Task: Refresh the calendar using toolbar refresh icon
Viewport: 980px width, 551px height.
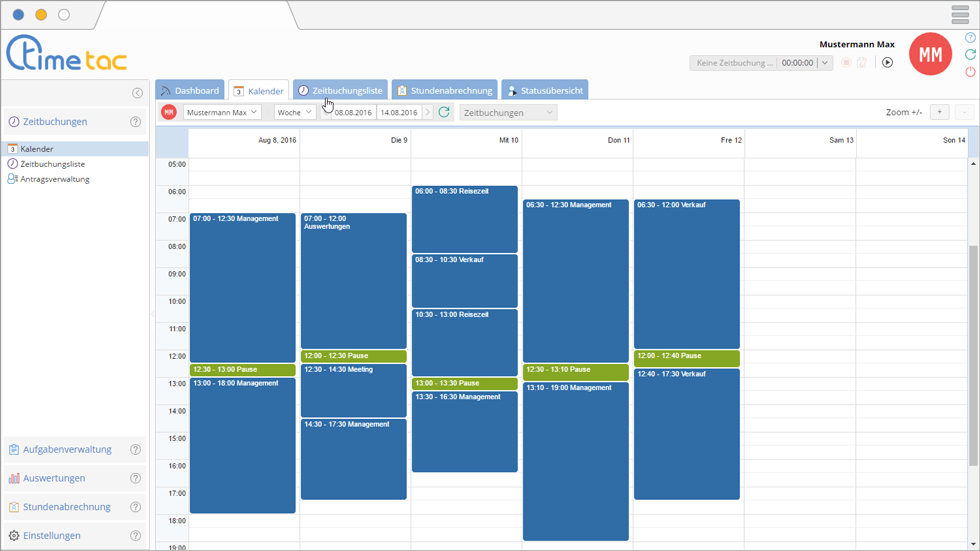Action: (x=445, y=113)
